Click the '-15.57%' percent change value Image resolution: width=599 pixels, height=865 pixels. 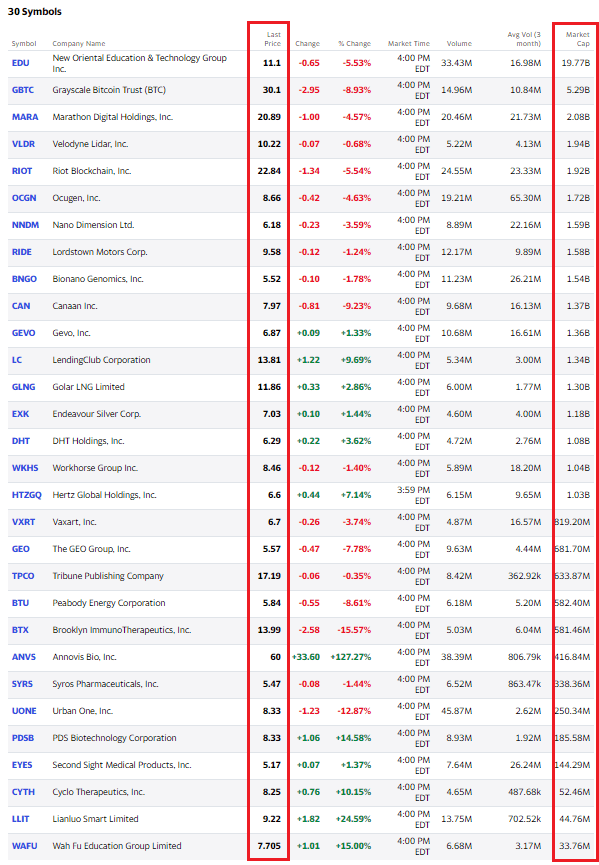(355, 631)
